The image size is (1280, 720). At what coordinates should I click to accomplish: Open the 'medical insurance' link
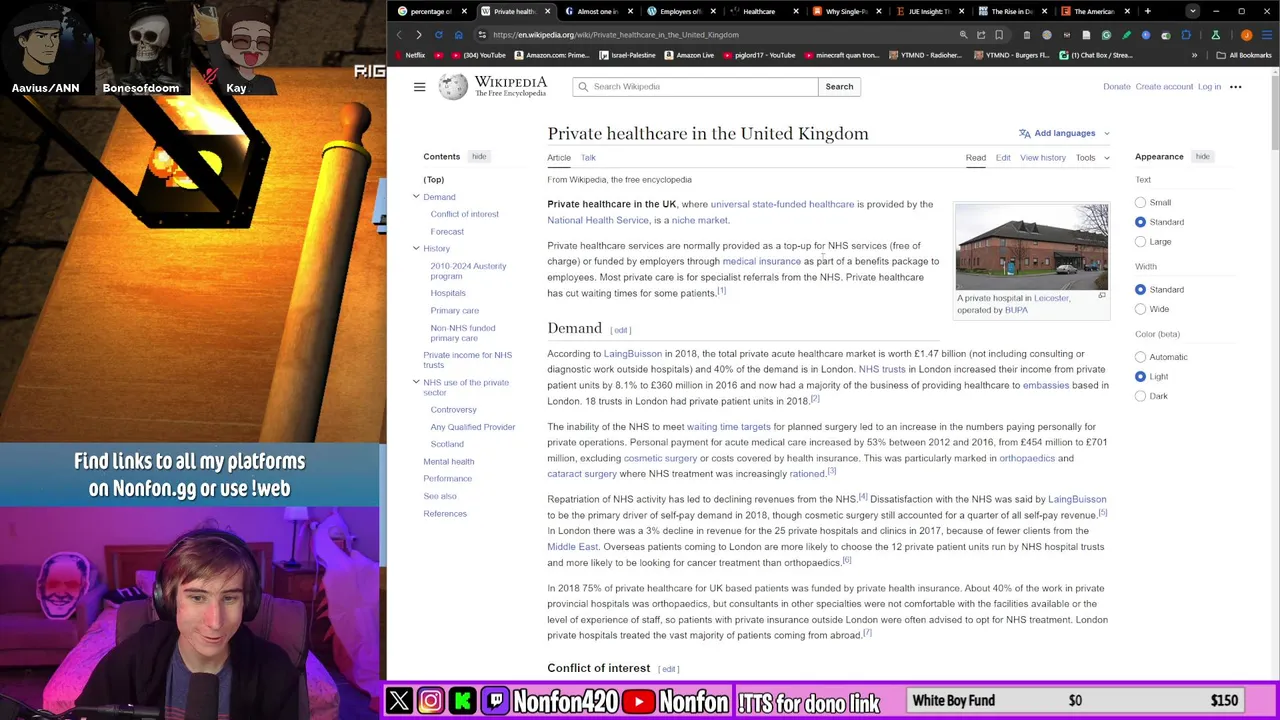pos(761,261)
